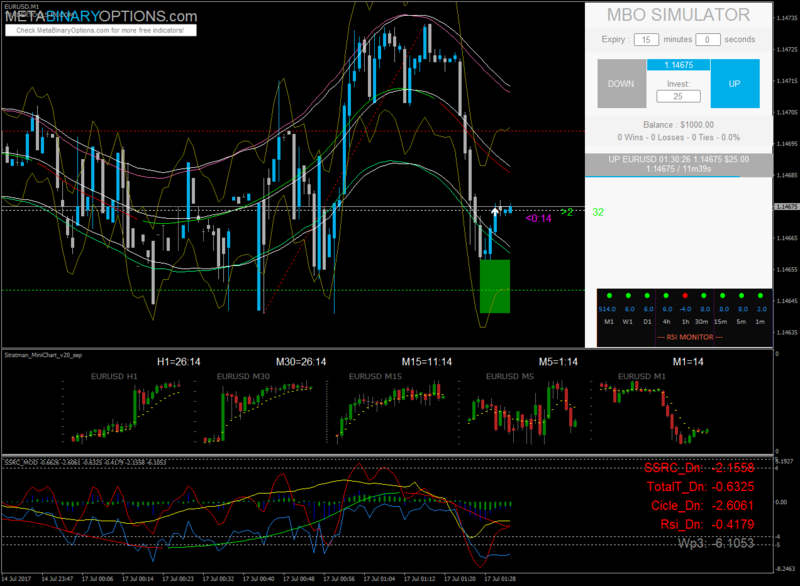Click the H1=26:14 countdown label
The image size is (800, 586).
pyautogui.click(x=179, y=362)
